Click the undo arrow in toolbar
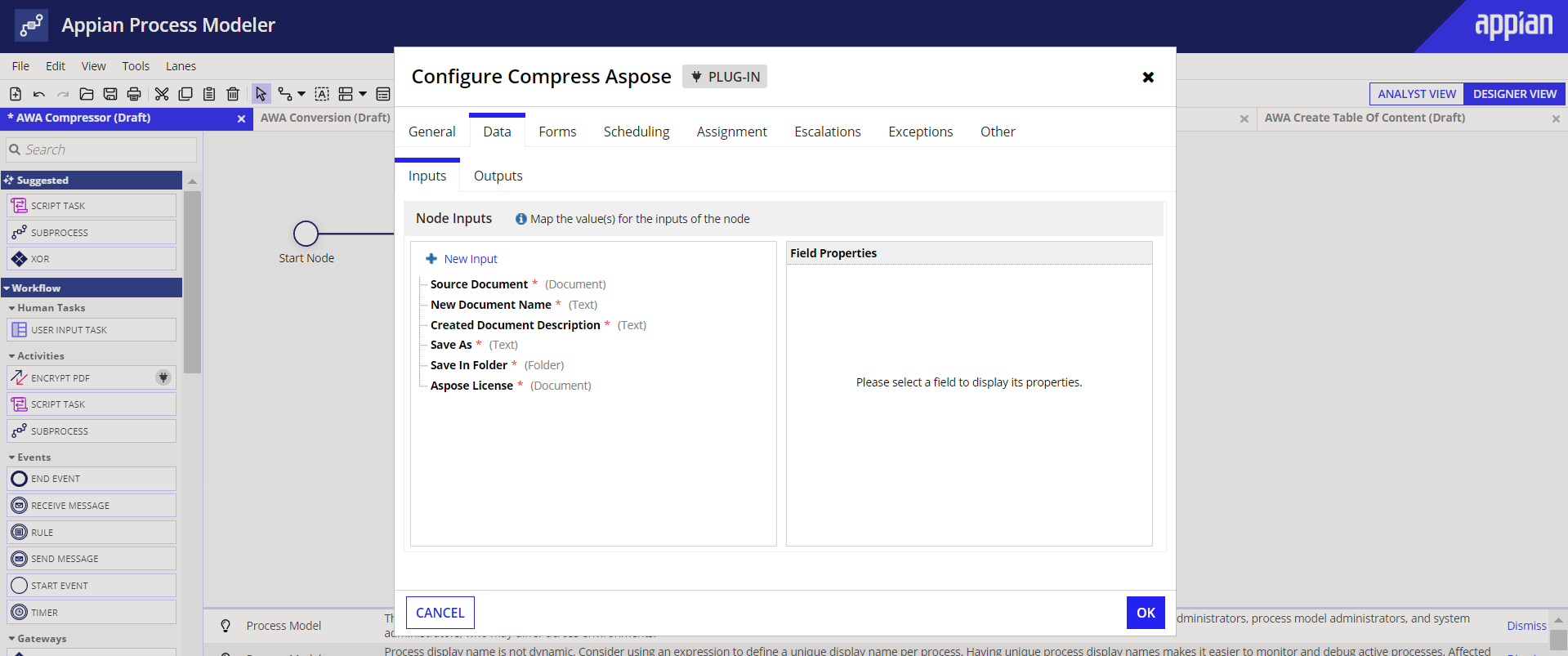This screenshot has height=656, width=1568. click(x=39, y=94)
